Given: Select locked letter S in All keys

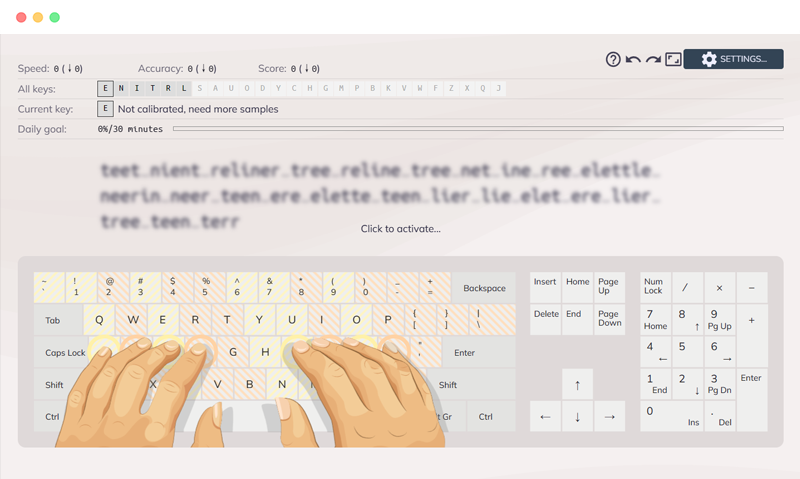Looking at the screenshot, I should [x=200, y=89].
